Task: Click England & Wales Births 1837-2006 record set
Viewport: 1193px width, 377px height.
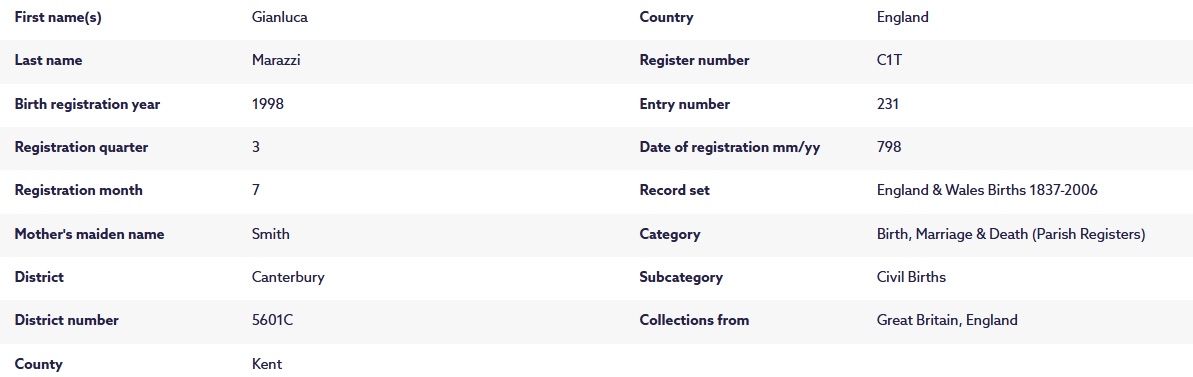Action: [987, 191]
